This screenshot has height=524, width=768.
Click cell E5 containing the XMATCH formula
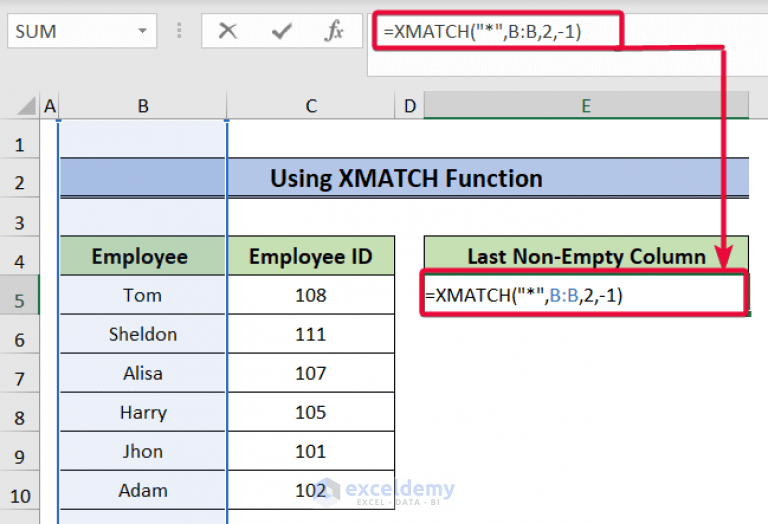(585, 295)
